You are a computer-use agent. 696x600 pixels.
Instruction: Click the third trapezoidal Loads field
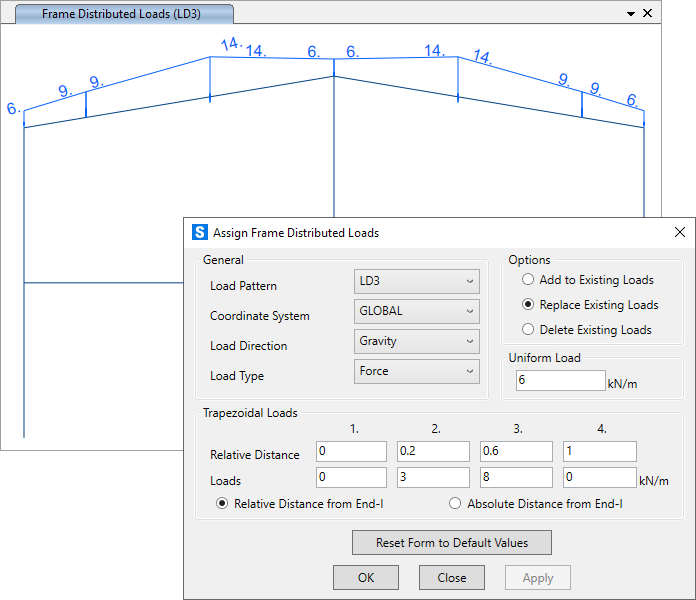point(516,478)
